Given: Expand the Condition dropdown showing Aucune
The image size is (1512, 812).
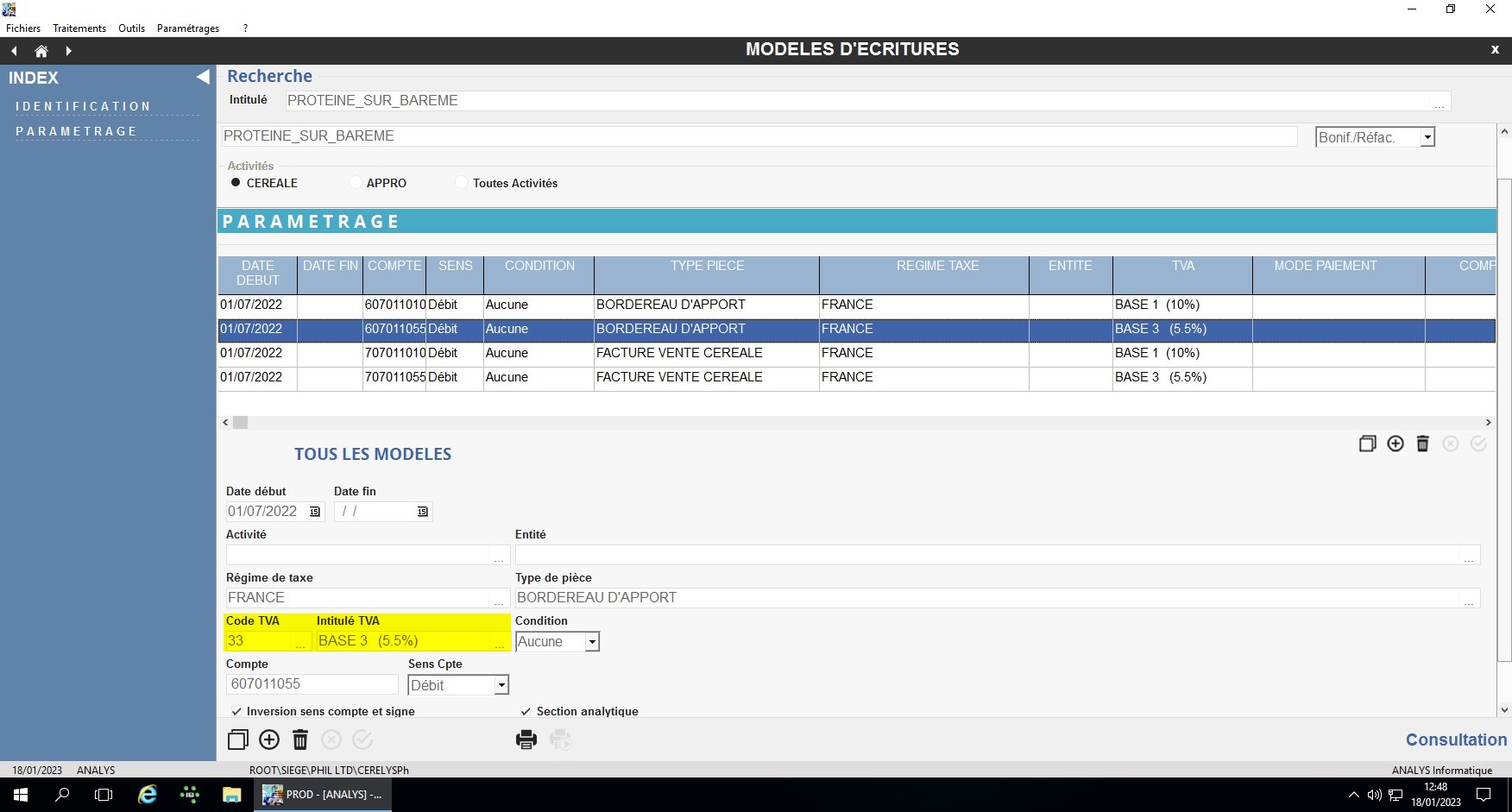Looking at the screenshot, I should coord(592,642).
